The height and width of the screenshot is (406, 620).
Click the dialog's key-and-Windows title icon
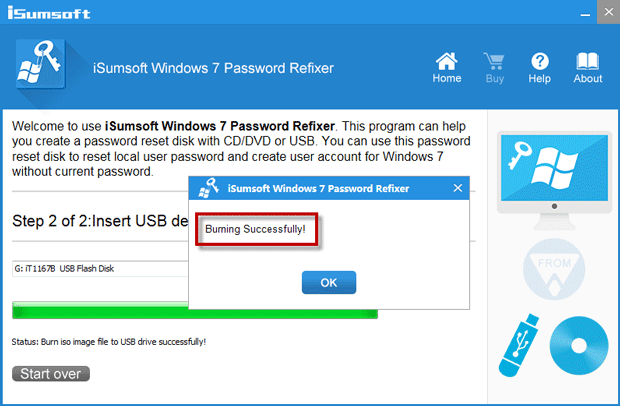[x=208, y=188]
